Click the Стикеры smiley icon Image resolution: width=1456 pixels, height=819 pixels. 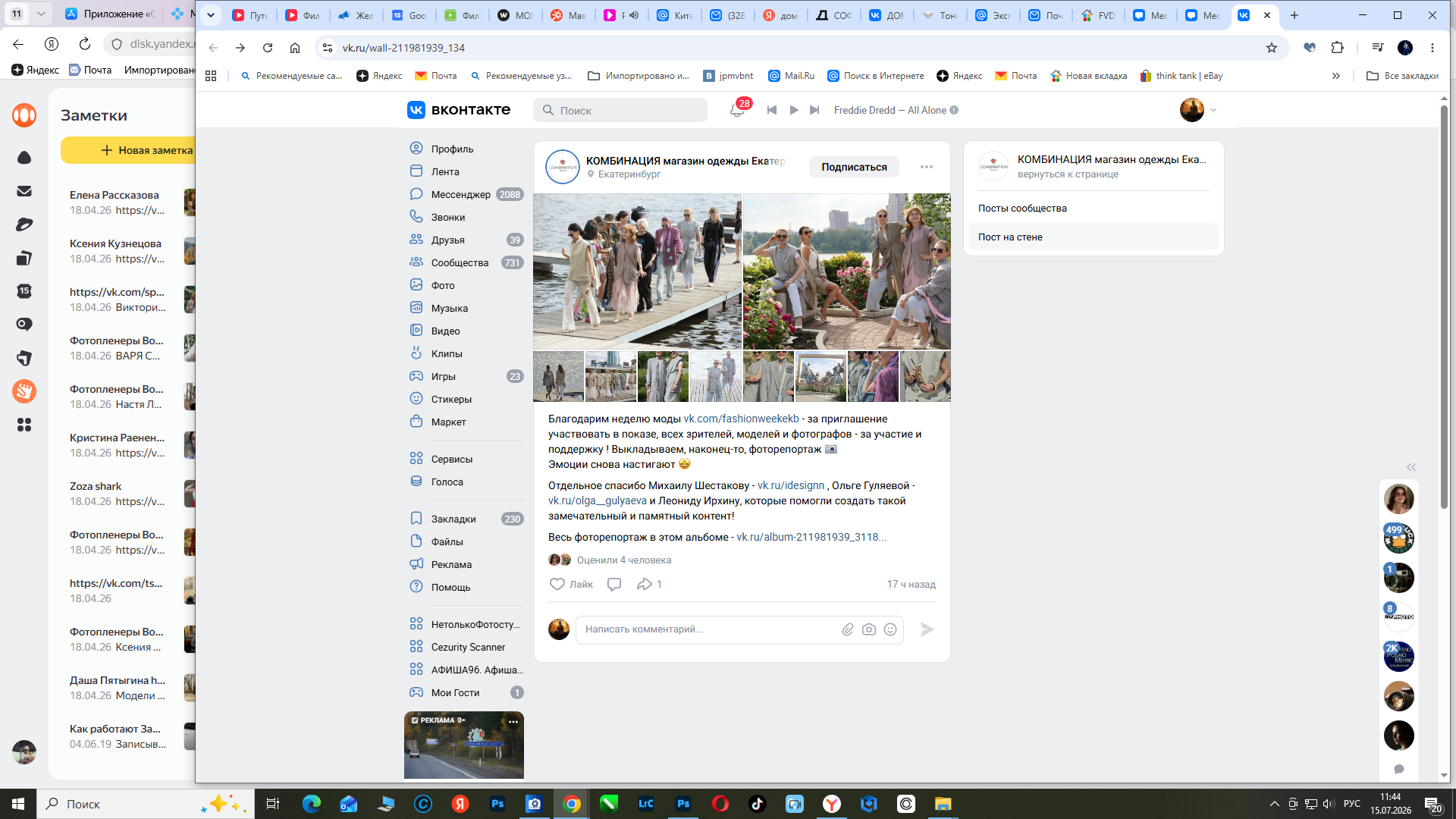click(416, 399)
